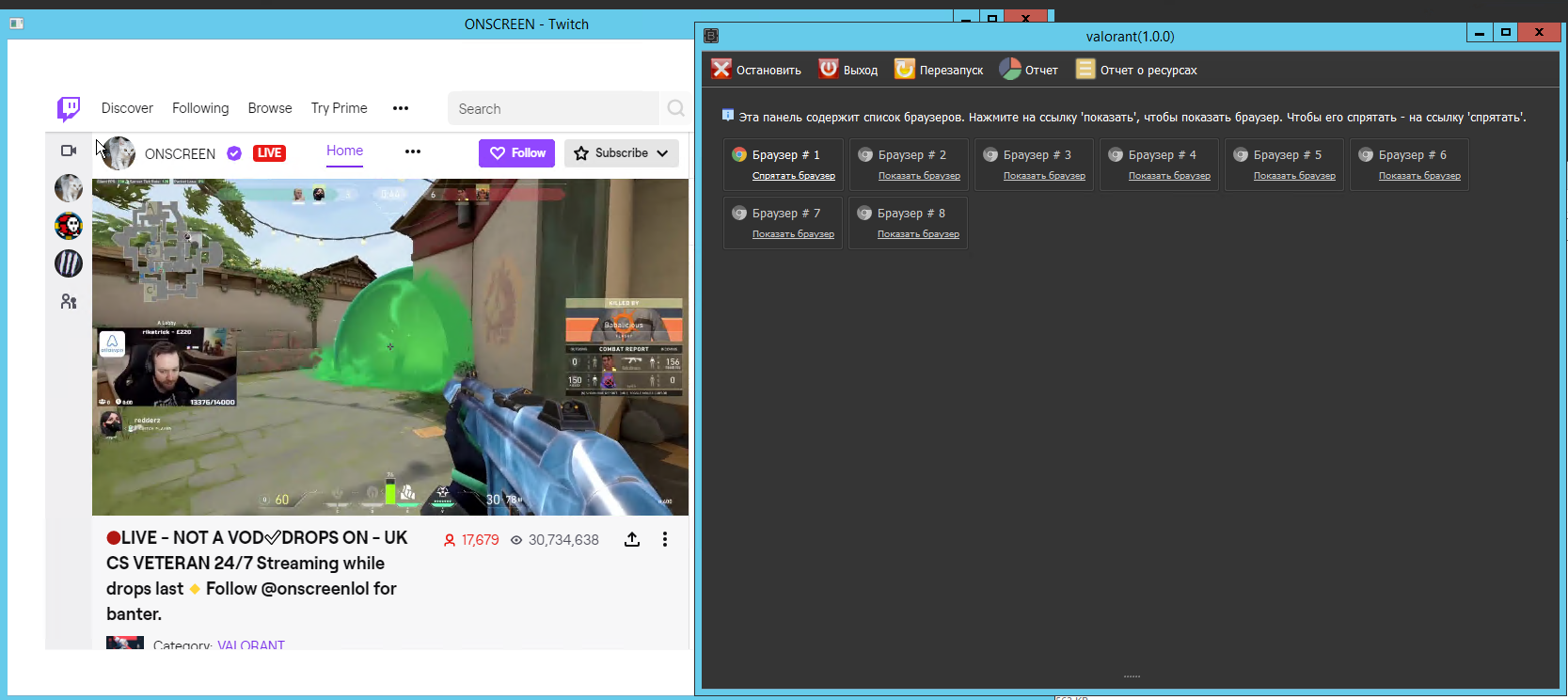Click the "ONSCREEN - Twitch" window title

[x=527, y=24]
